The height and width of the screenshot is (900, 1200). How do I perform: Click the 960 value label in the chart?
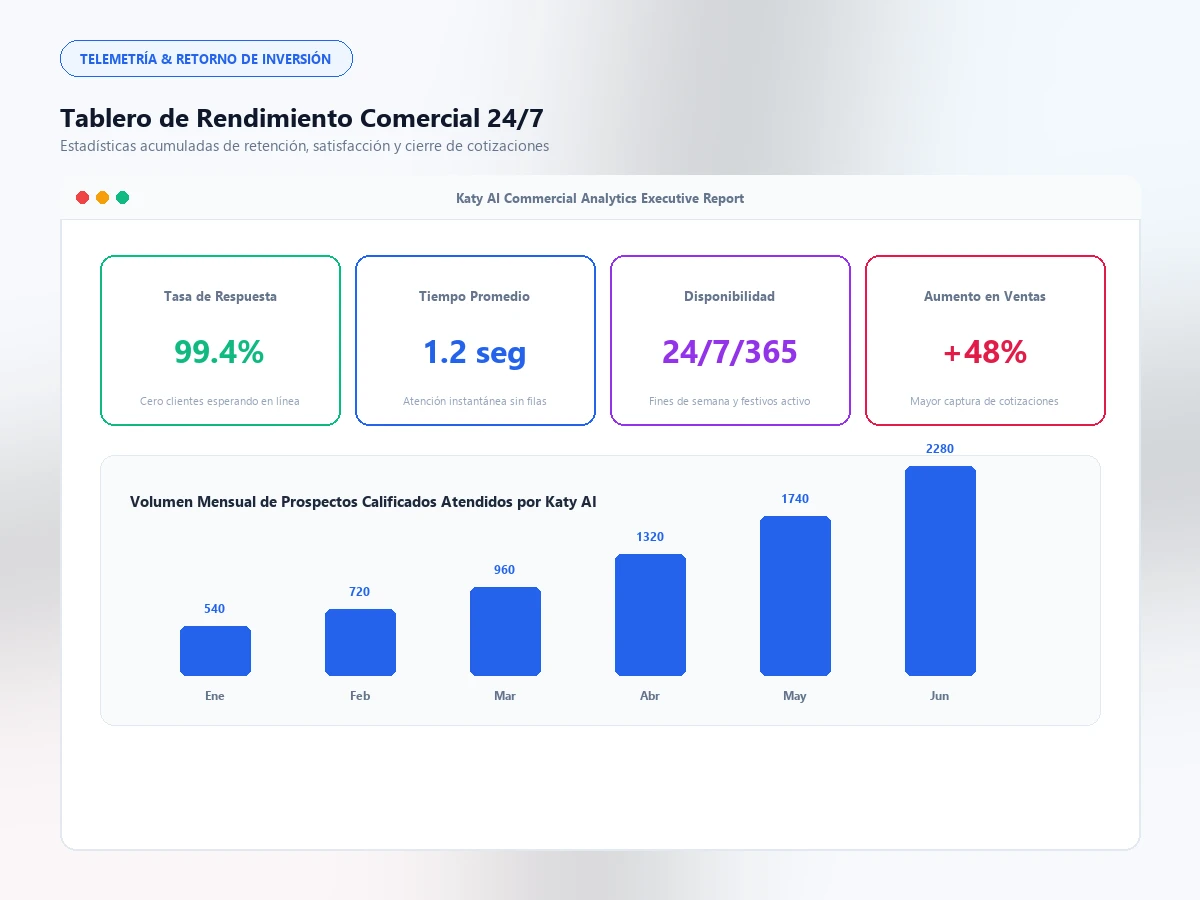(505, 570)
